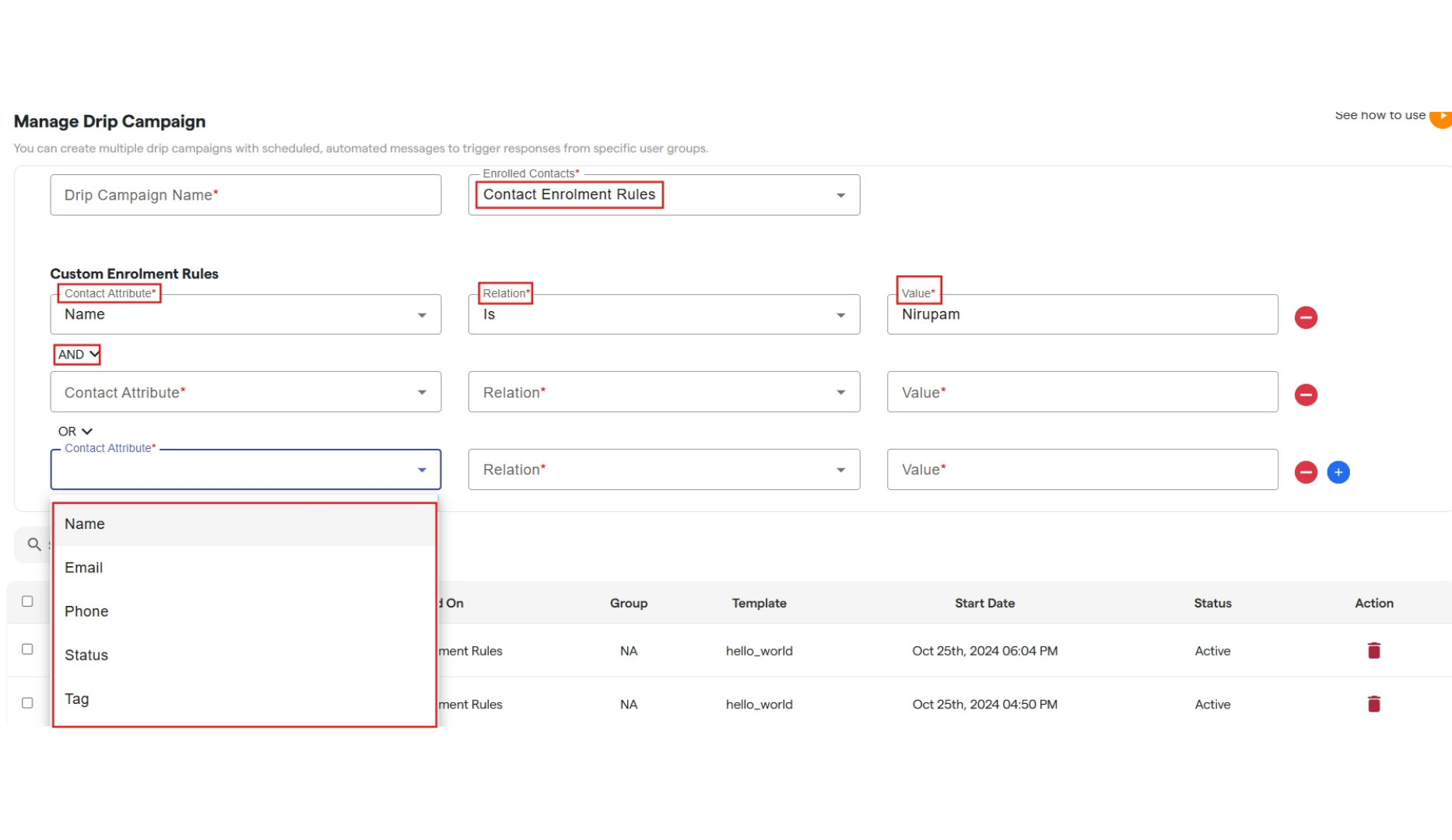
Task: Open the Enrolled Contacts dropdown
Action: (x=664, y=194)
